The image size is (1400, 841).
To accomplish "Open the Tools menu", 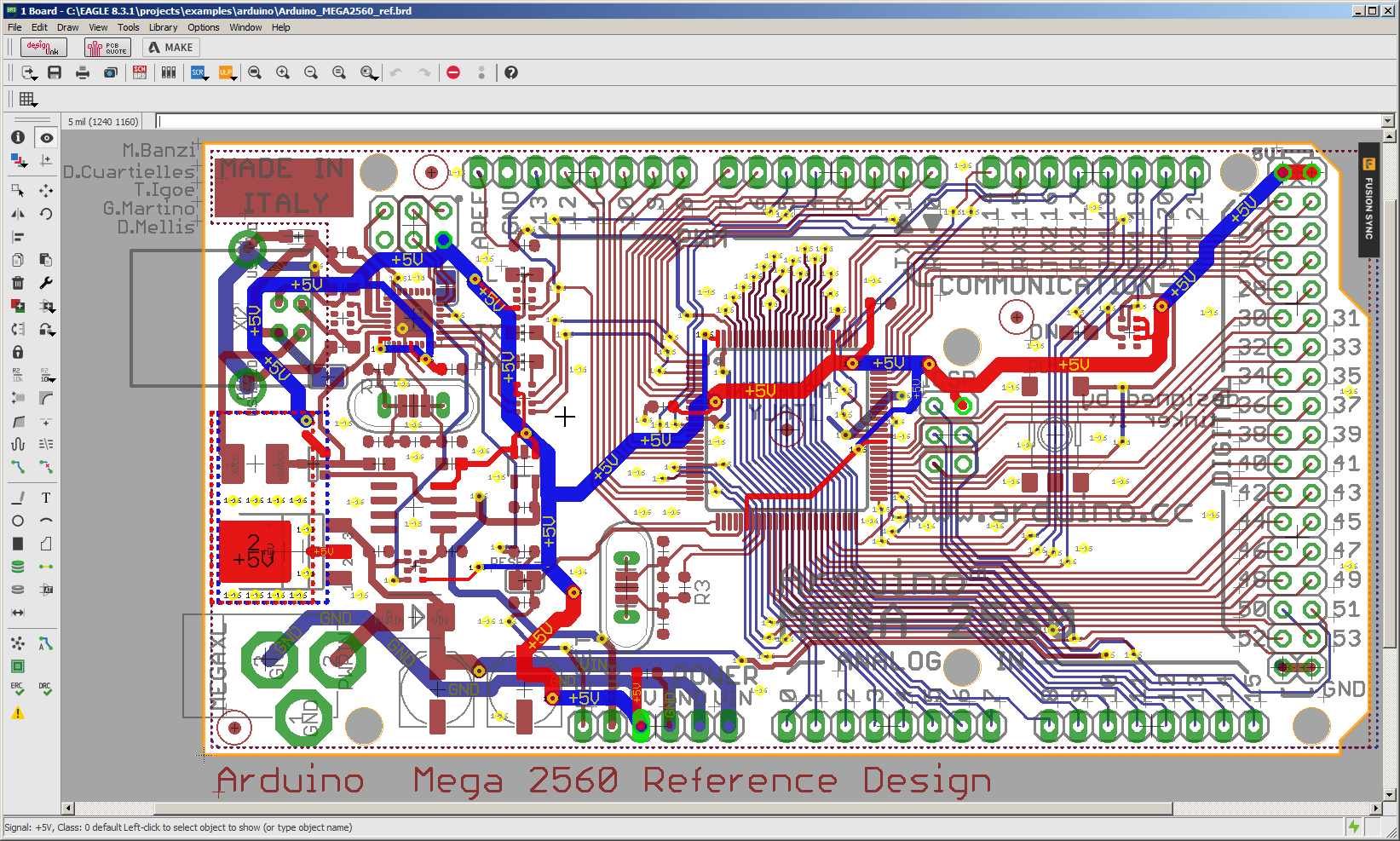I will (x=128, y=27).
